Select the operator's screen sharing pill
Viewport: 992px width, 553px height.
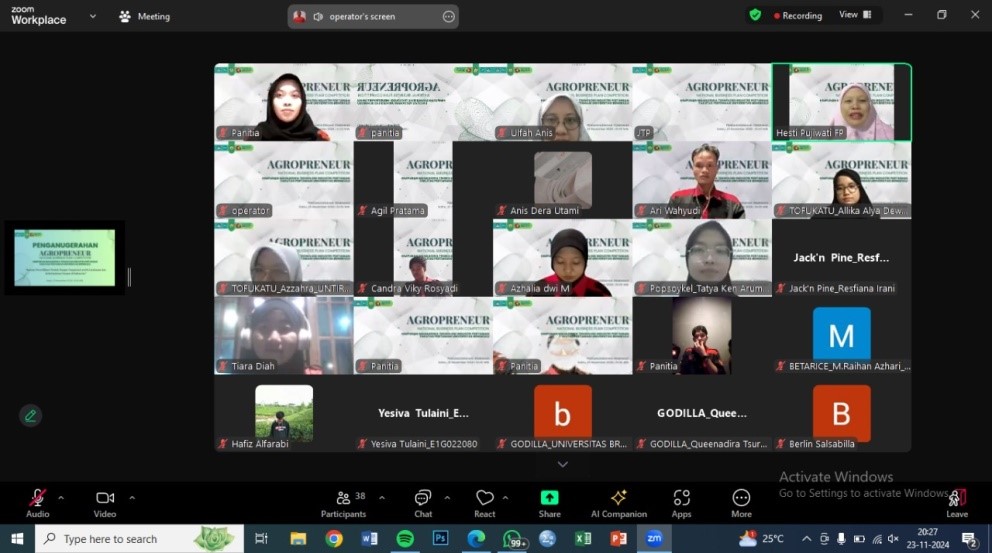373,16
